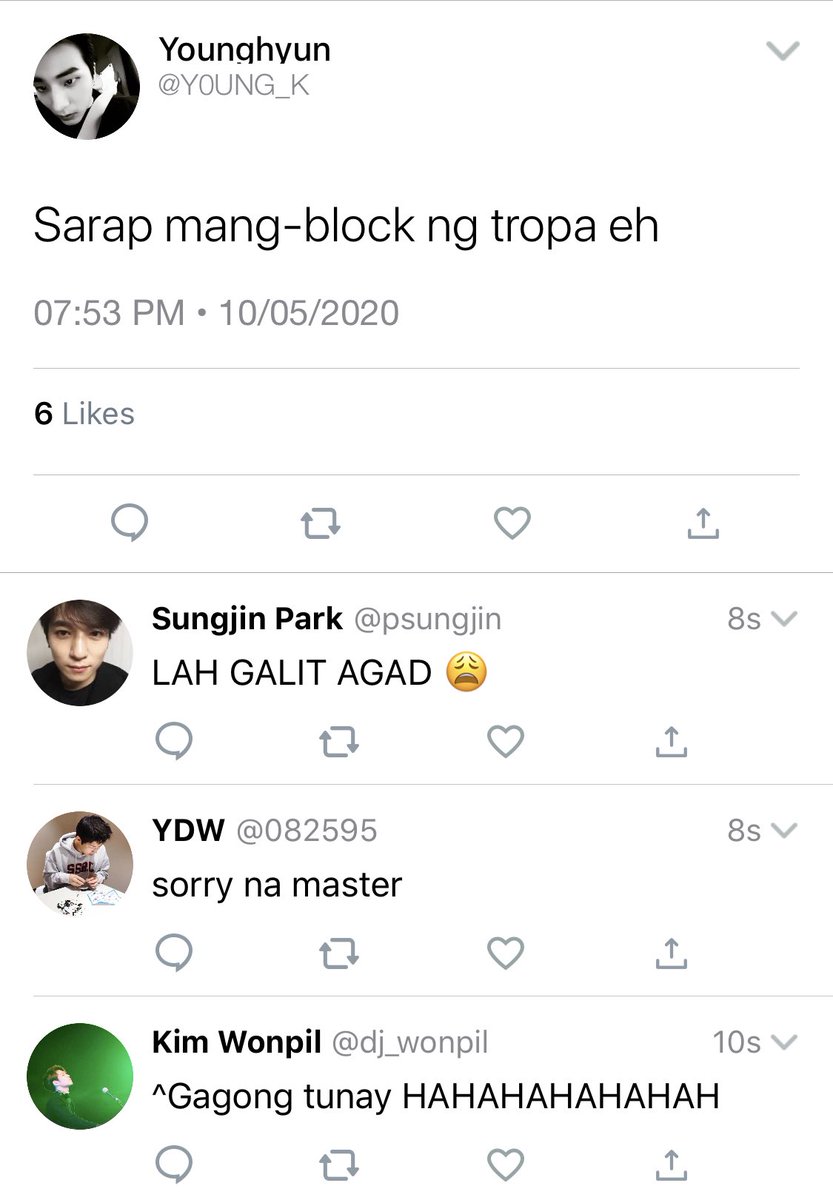View the 6 Likes list
The image size is (833, 1200).
[x=84, y=414]
